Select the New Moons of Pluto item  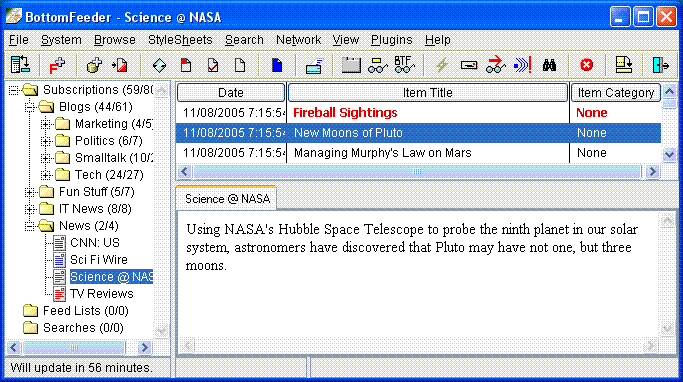pos(419,133)
